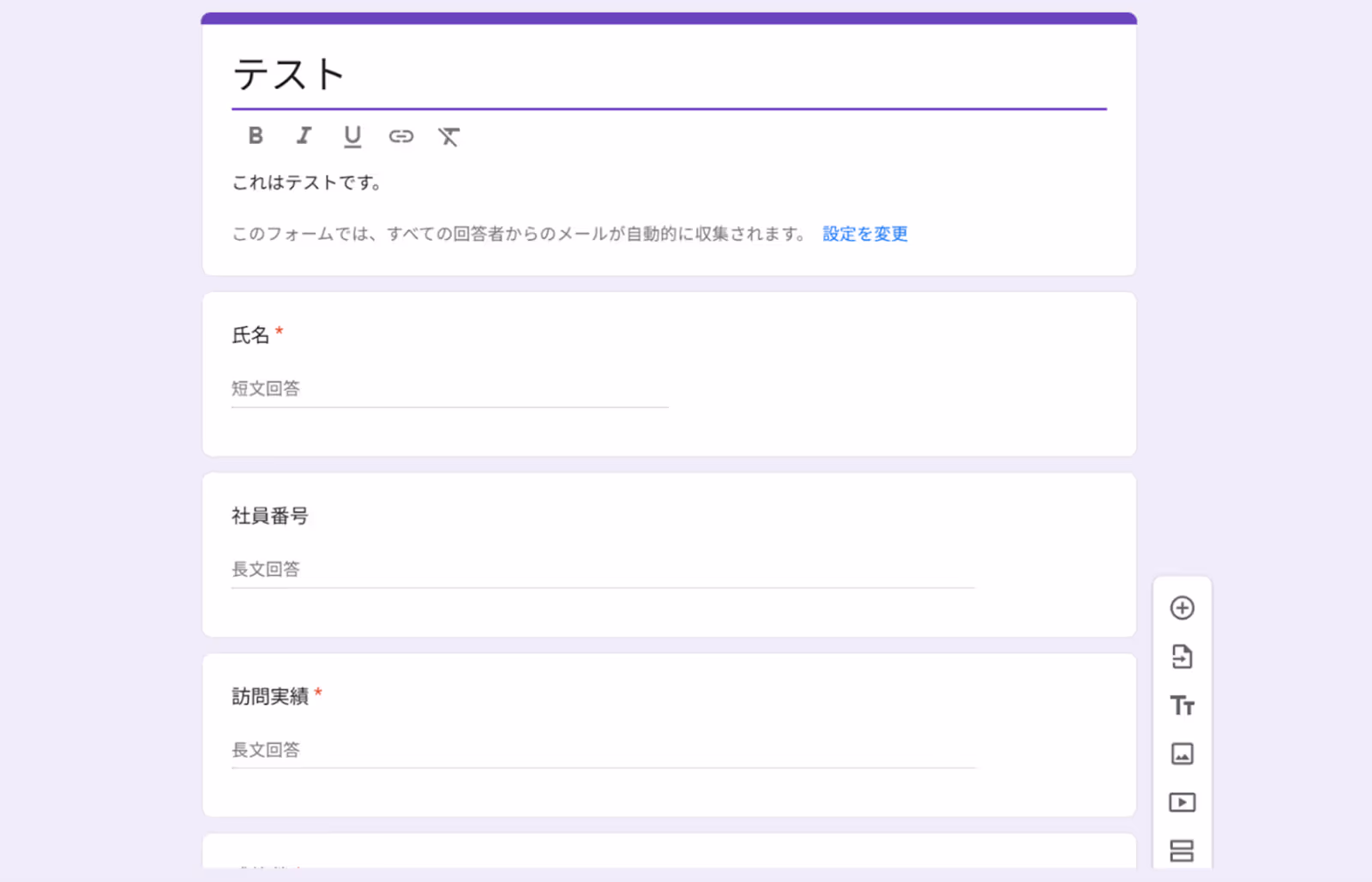The image size is (1372, 882).
Task: Edit the description これはテストです。
Action: tap(307, 183)
